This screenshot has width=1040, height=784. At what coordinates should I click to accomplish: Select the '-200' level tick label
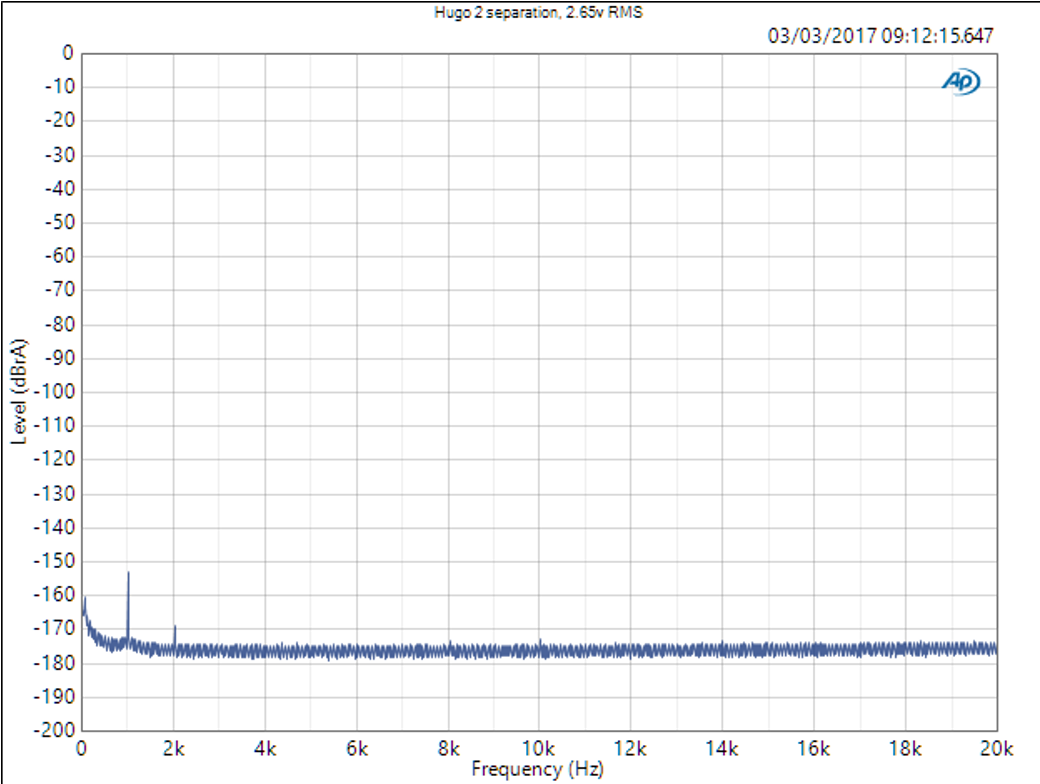click(x=54, y=730)
